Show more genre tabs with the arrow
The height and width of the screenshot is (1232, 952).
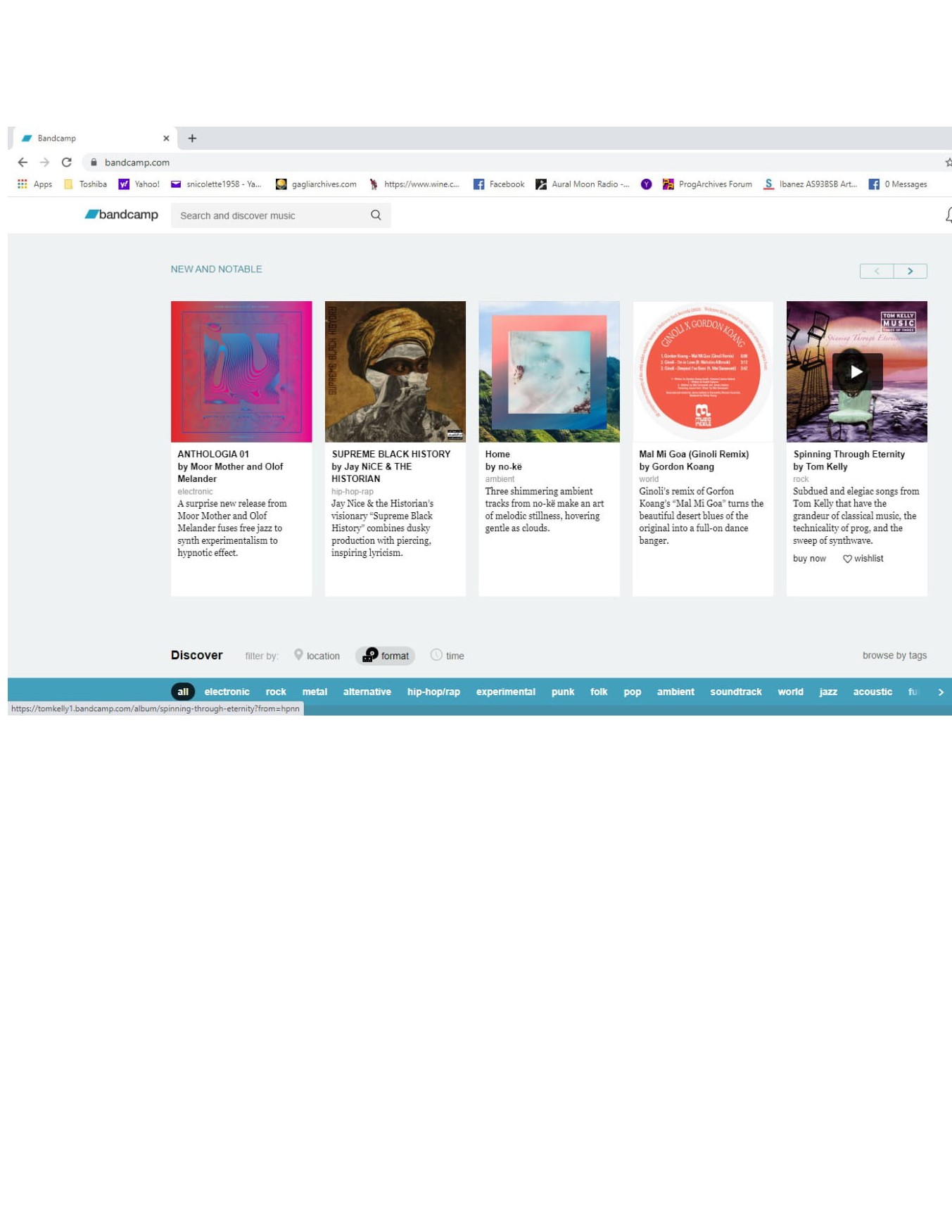pos(941,692)
